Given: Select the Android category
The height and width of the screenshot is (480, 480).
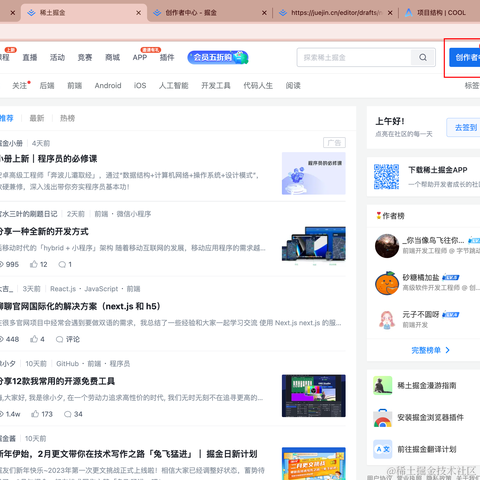Looking at the screenshot, I should 108,86.
